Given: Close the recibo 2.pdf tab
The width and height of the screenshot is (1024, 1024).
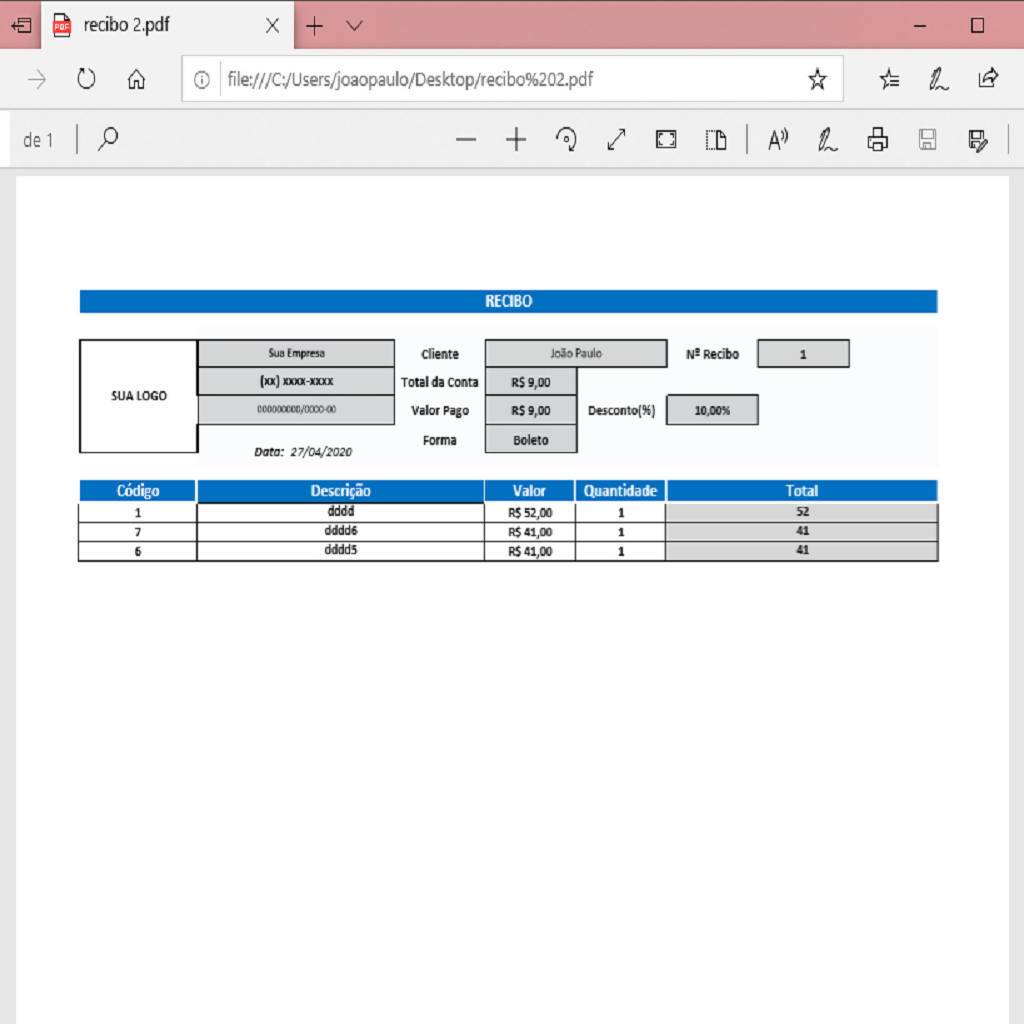Looking at the screenshot, I should tap(272, 26).
